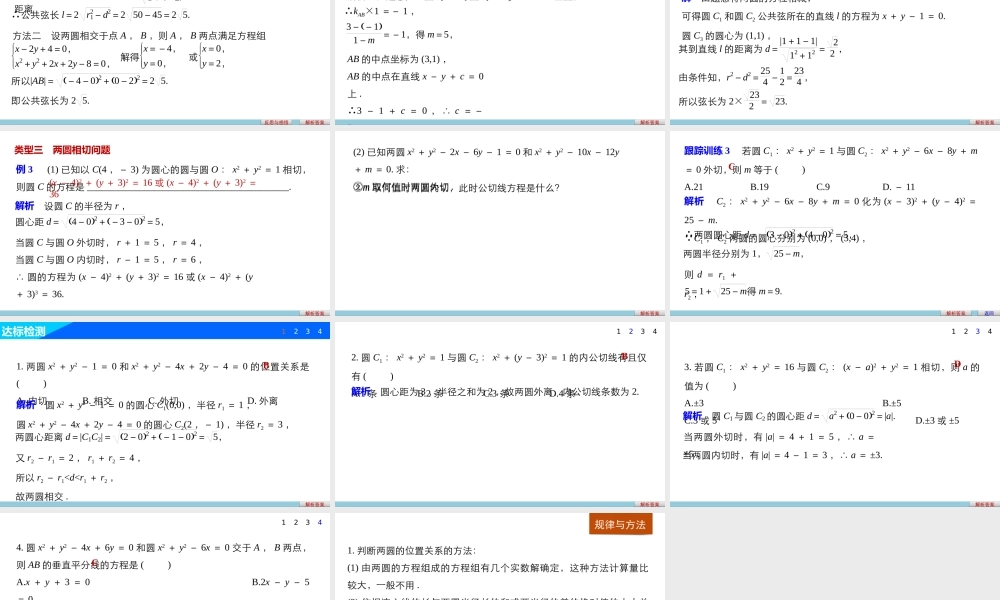Click 解析答案 on the AB midpoint slide
This screenshot has width=1000, height=600.
click(x=649, y=122)
